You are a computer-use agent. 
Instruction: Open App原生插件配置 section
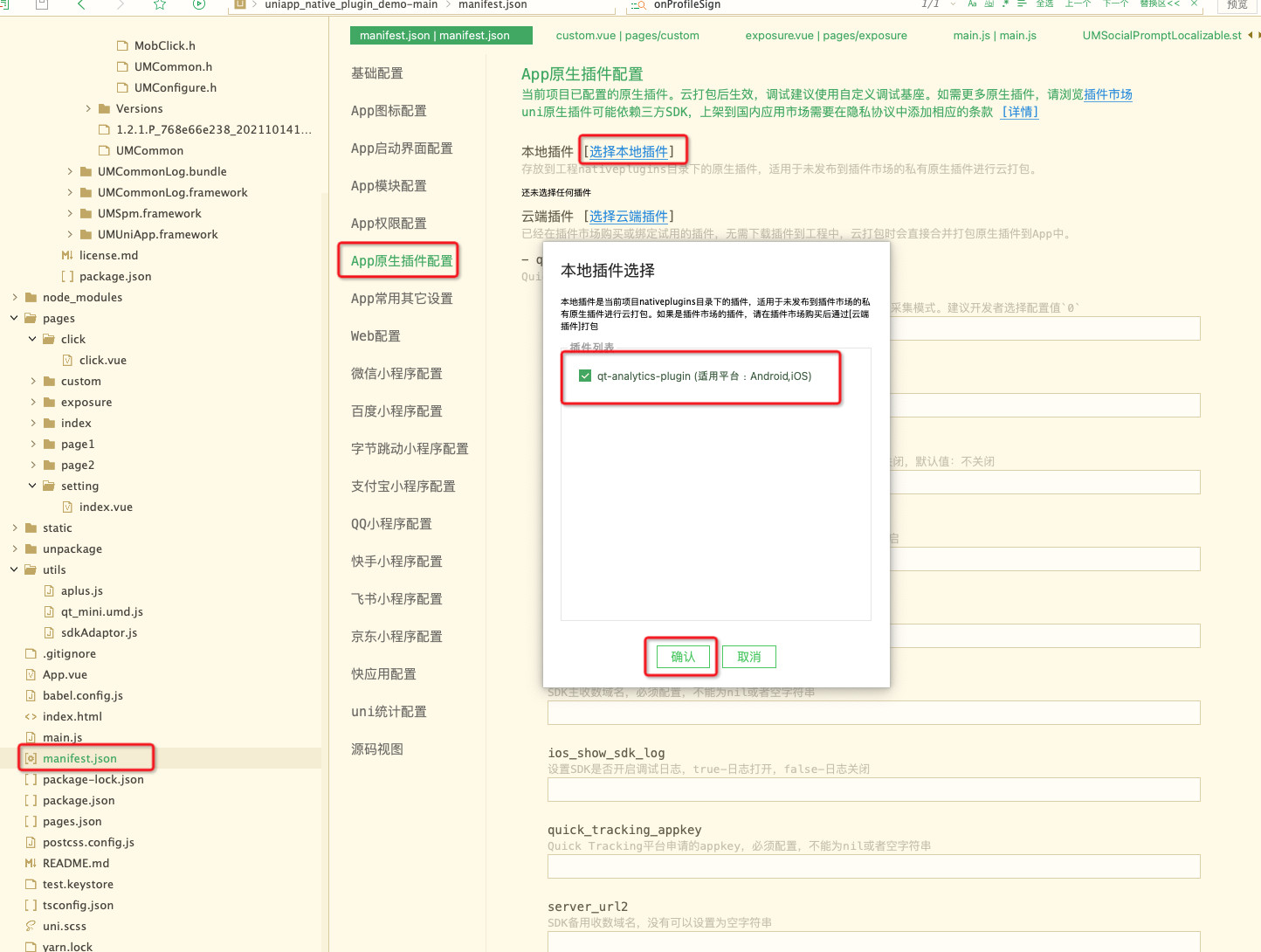[402, 261]
